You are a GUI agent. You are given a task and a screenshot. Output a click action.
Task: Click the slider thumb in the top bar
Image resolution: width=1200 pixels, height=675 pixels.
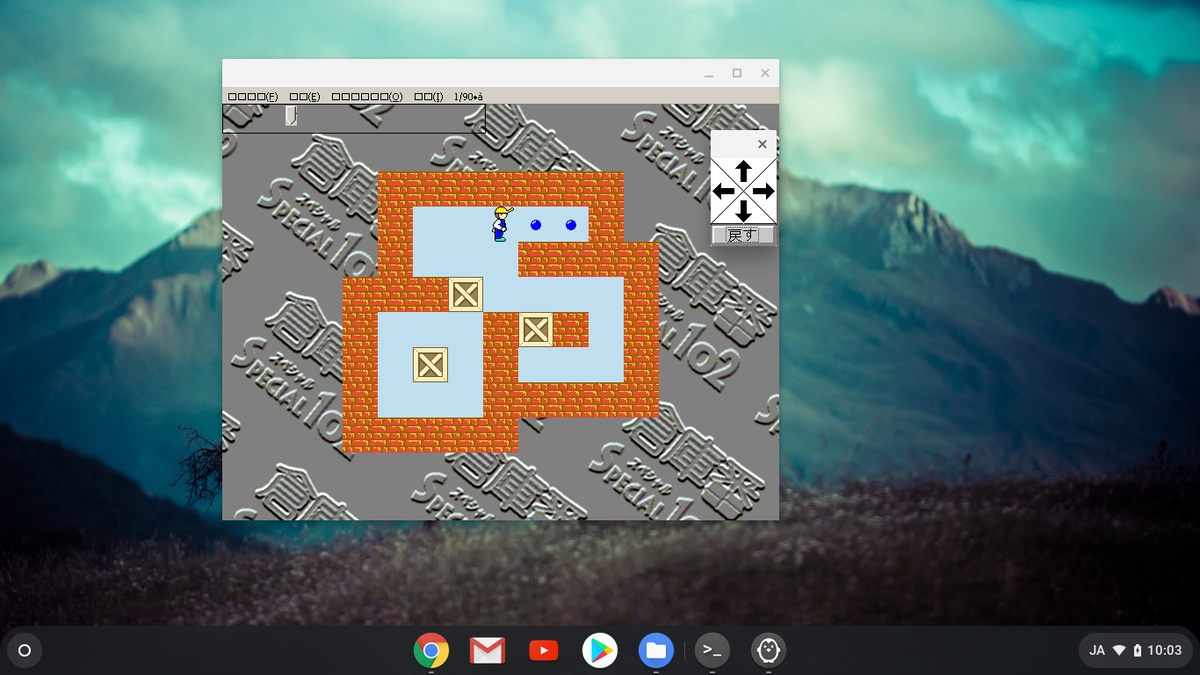(291, 116)
